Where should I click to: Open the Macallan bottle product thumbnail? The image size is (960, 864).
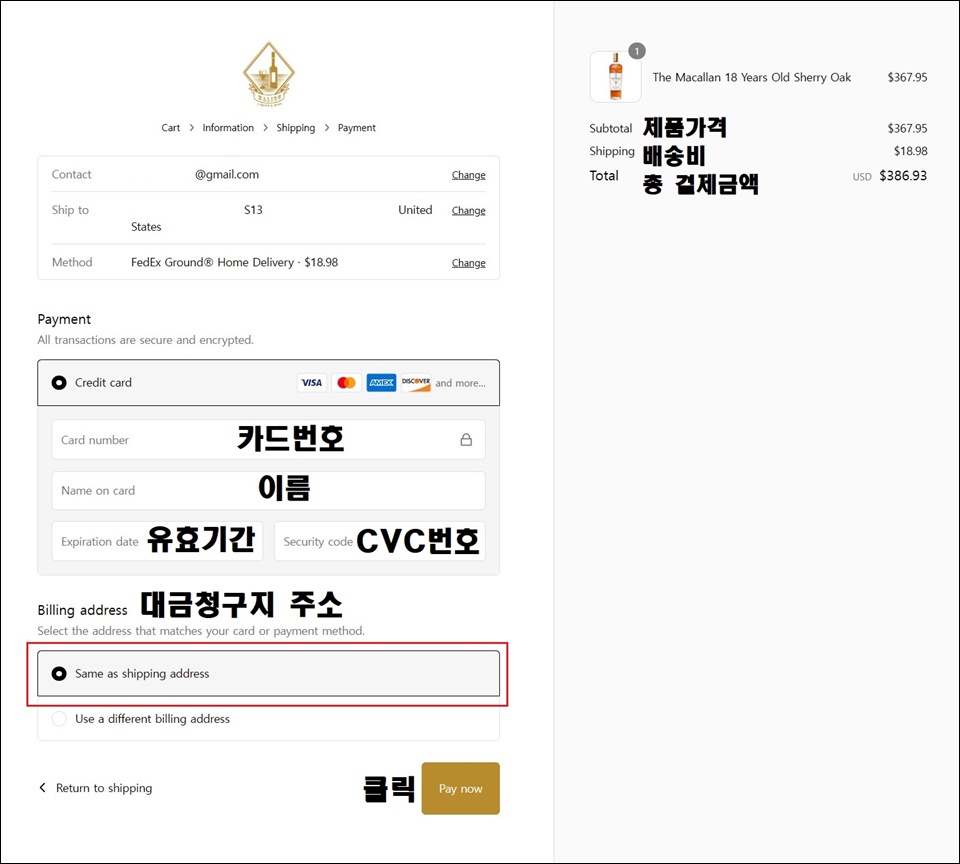(615, 77)
